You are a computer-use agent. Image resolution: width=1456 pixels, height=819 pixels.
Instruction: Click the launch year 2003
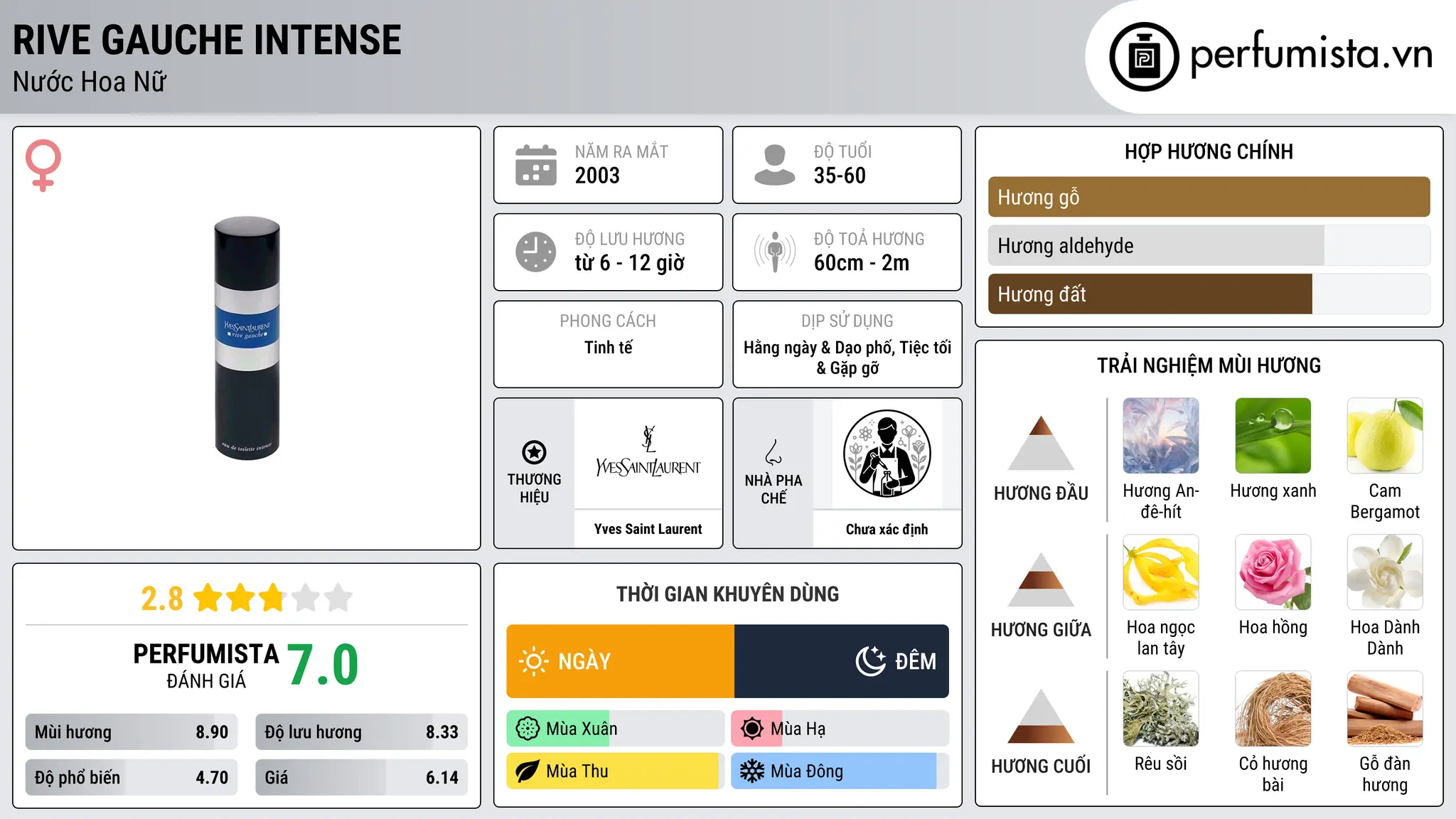[597, 176]
